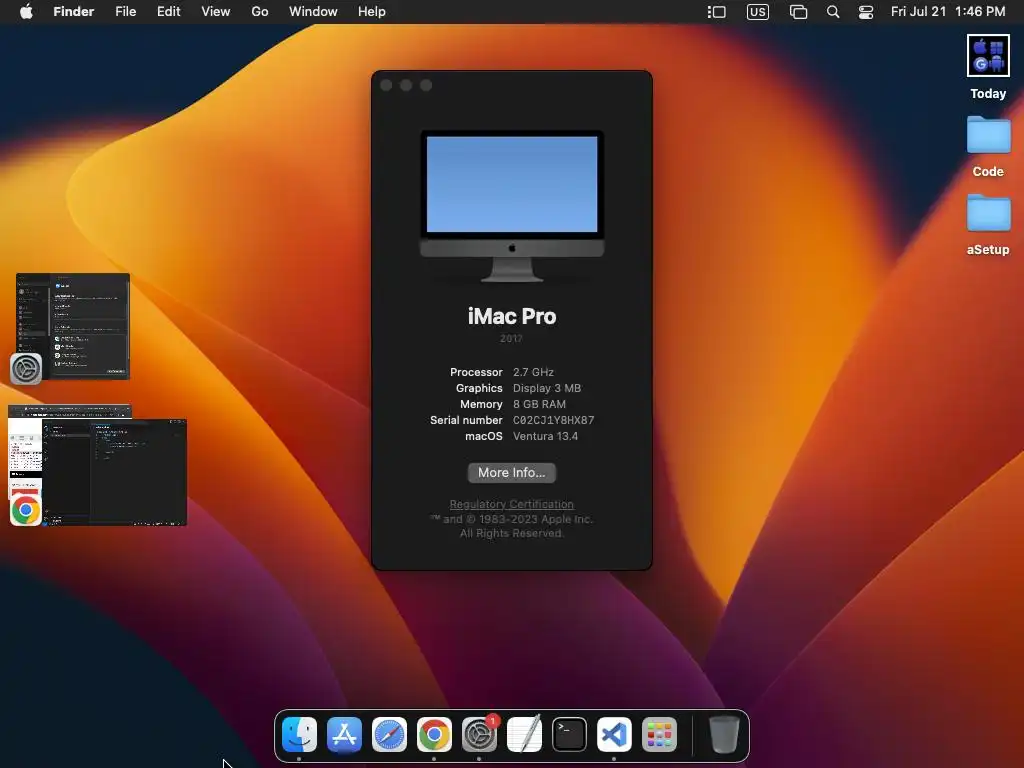The width and height of the screenshot is (1024, 768).
Task: Click the System Settings icon in Stage Manager
Action: pyautogui.click(x=26, y=369)
